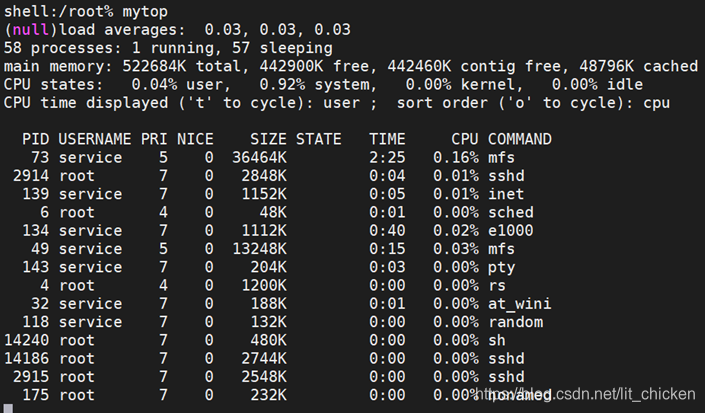The image size is (705, 413).
Task: Click PID 2915 in the process list
Action: 31,377
